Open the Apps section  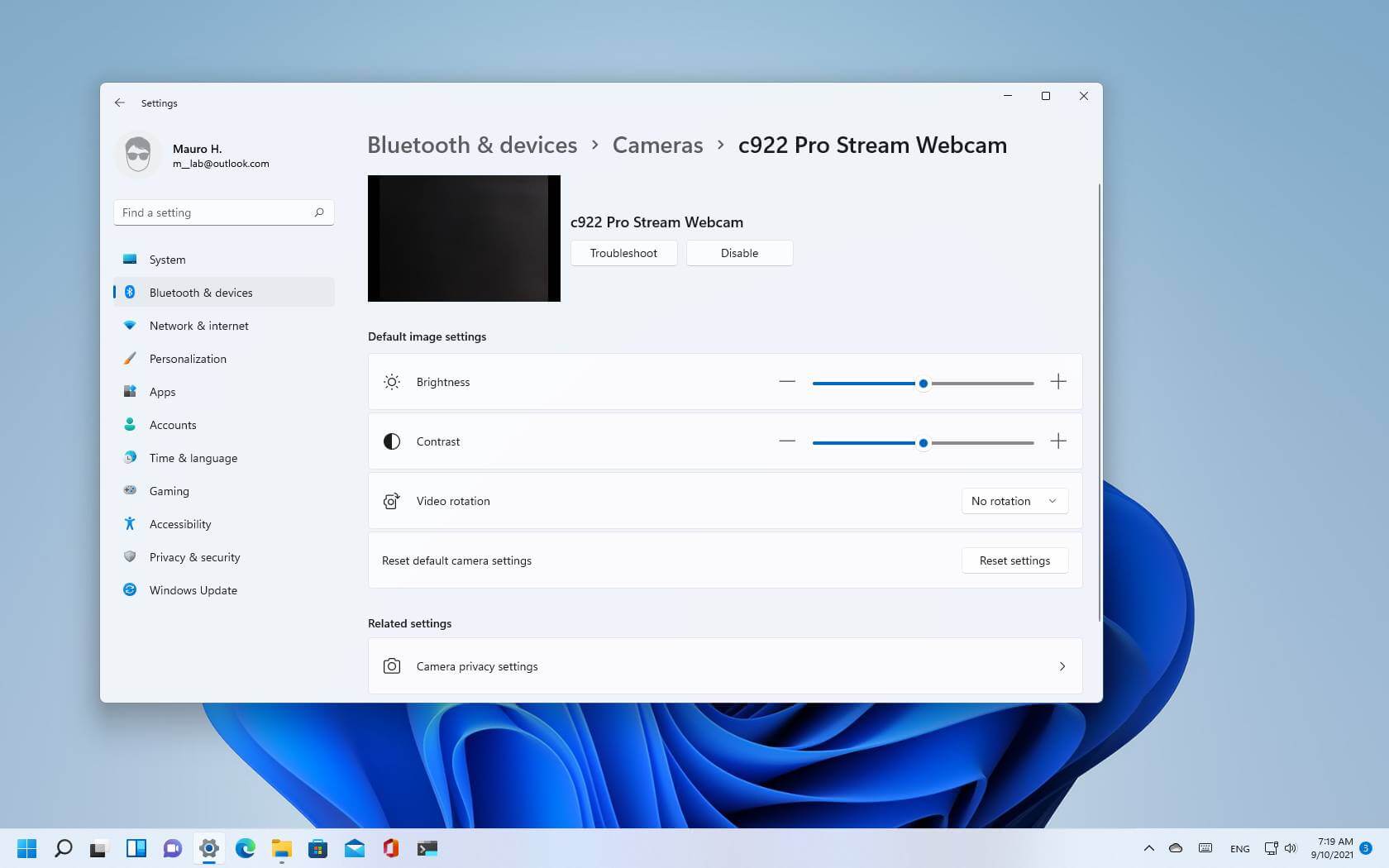(x=162, y=391)
